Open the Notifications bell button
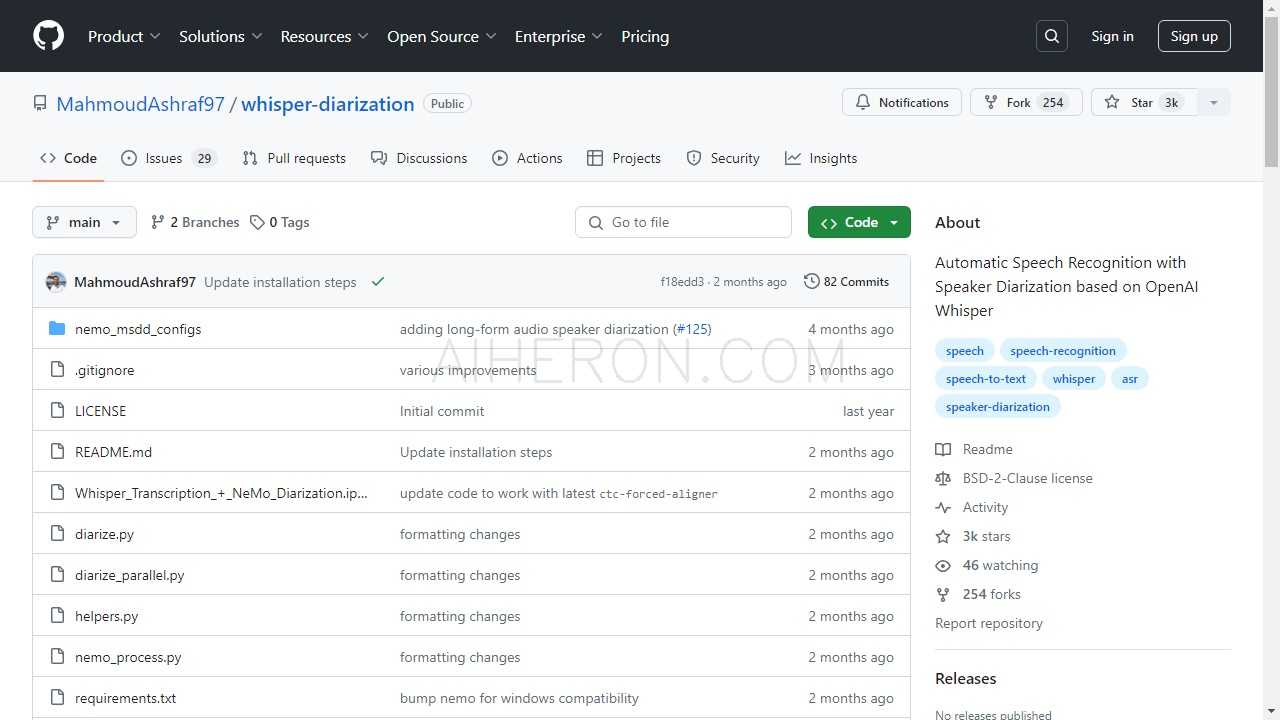 point(902,102)
